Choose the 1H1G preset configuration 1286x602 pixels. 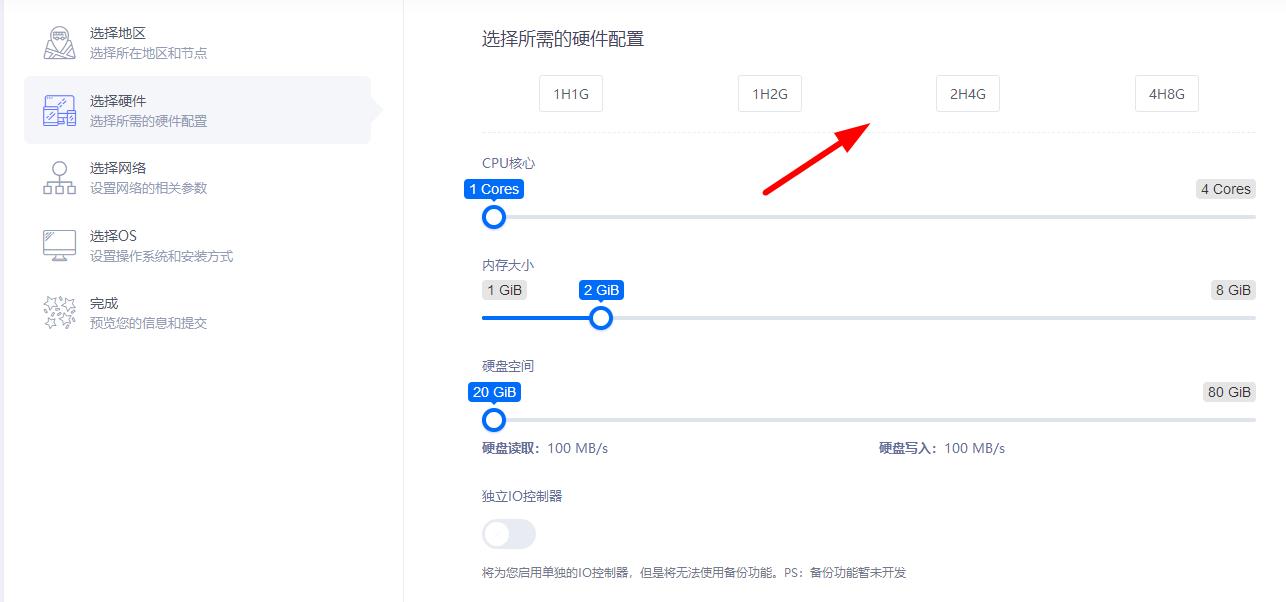571,94
